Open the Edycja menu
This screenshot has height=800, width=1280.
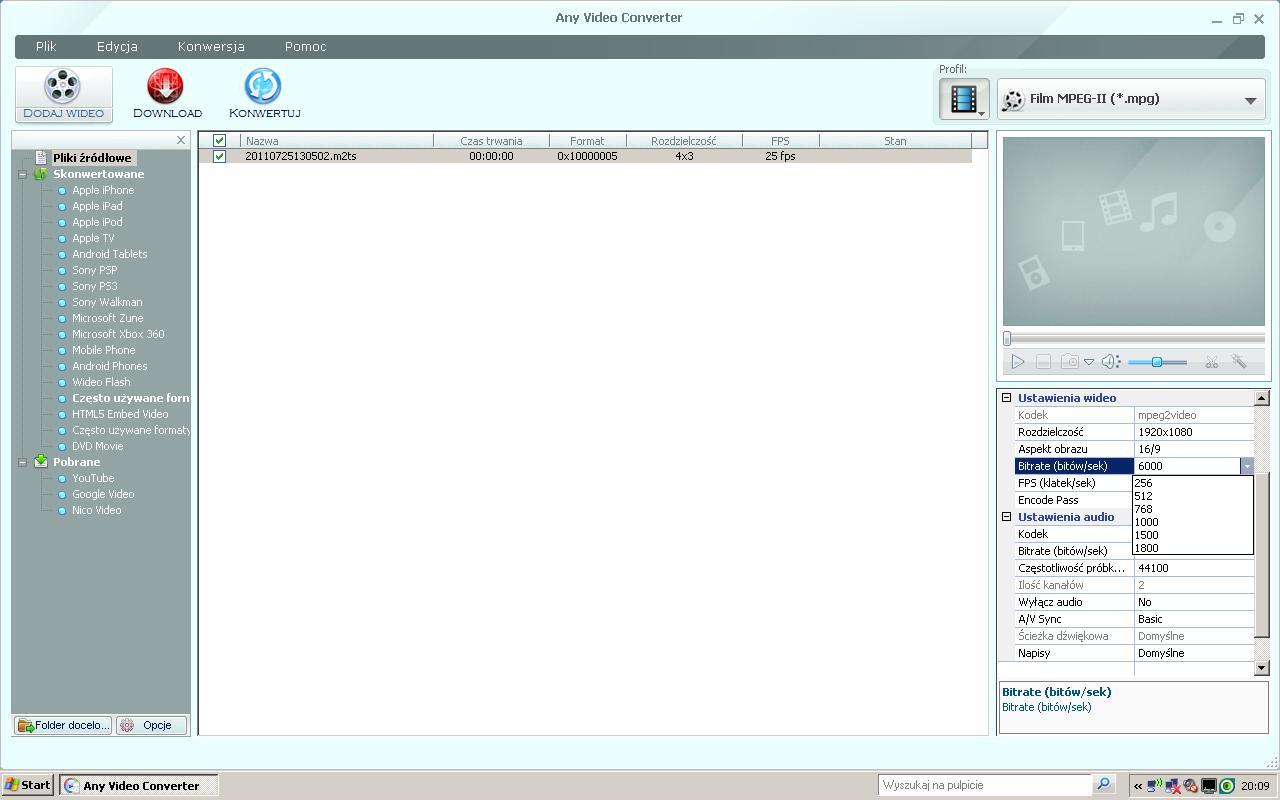117,47
